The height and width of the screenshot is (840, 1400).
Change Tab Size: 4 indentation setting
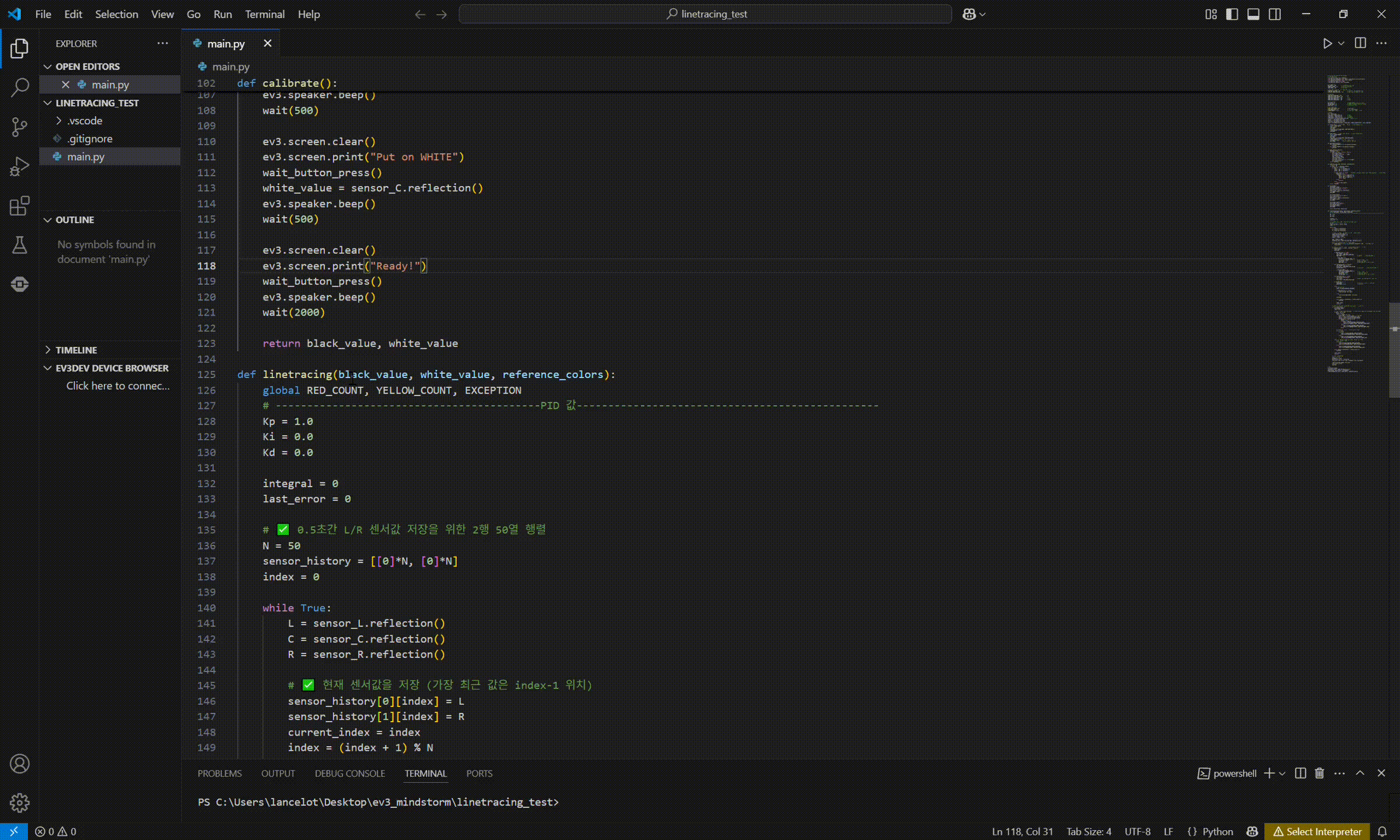click(1089, 831)
